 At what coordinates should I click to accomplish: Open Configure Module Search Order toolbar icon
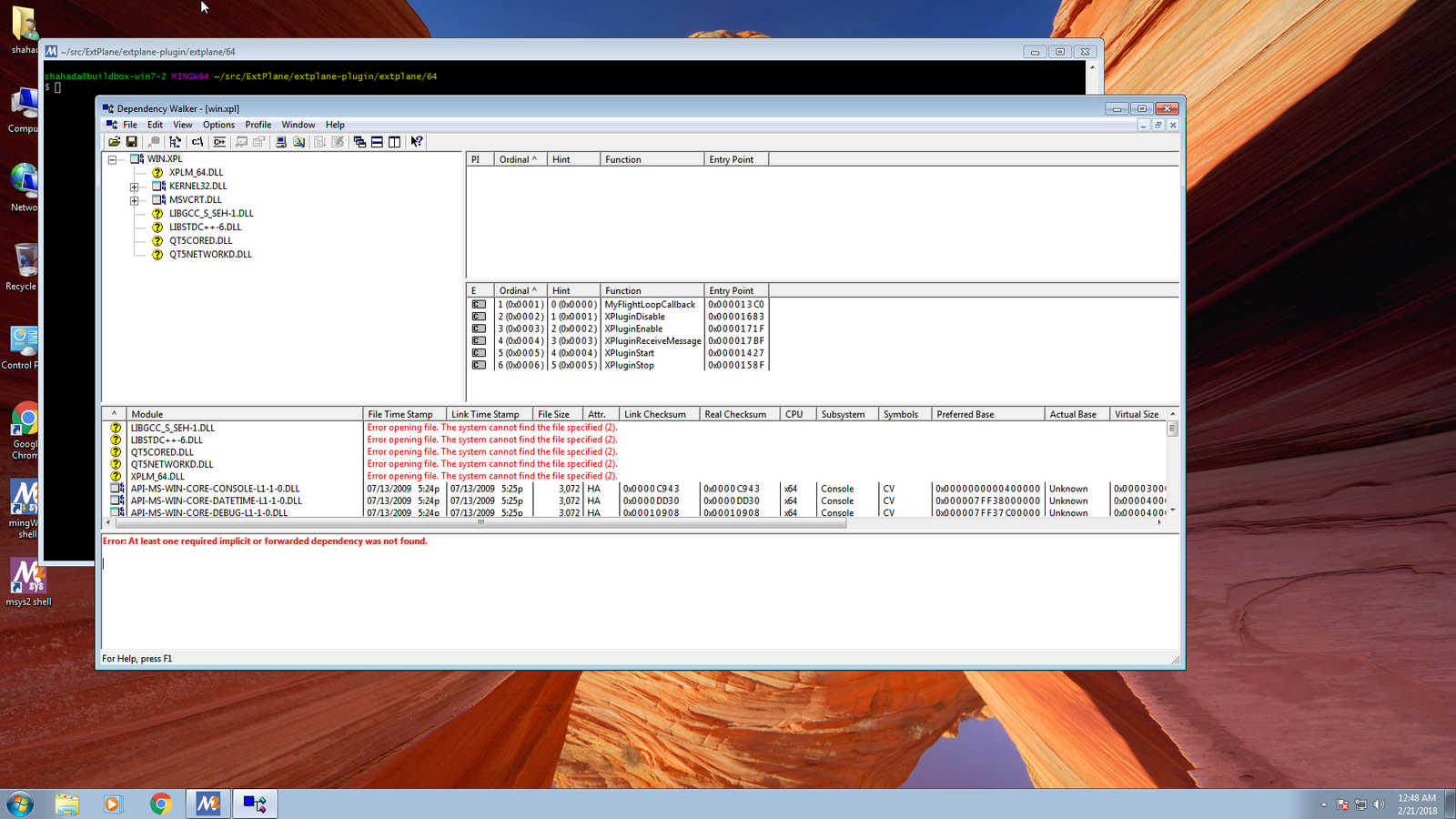coord(298,142)
